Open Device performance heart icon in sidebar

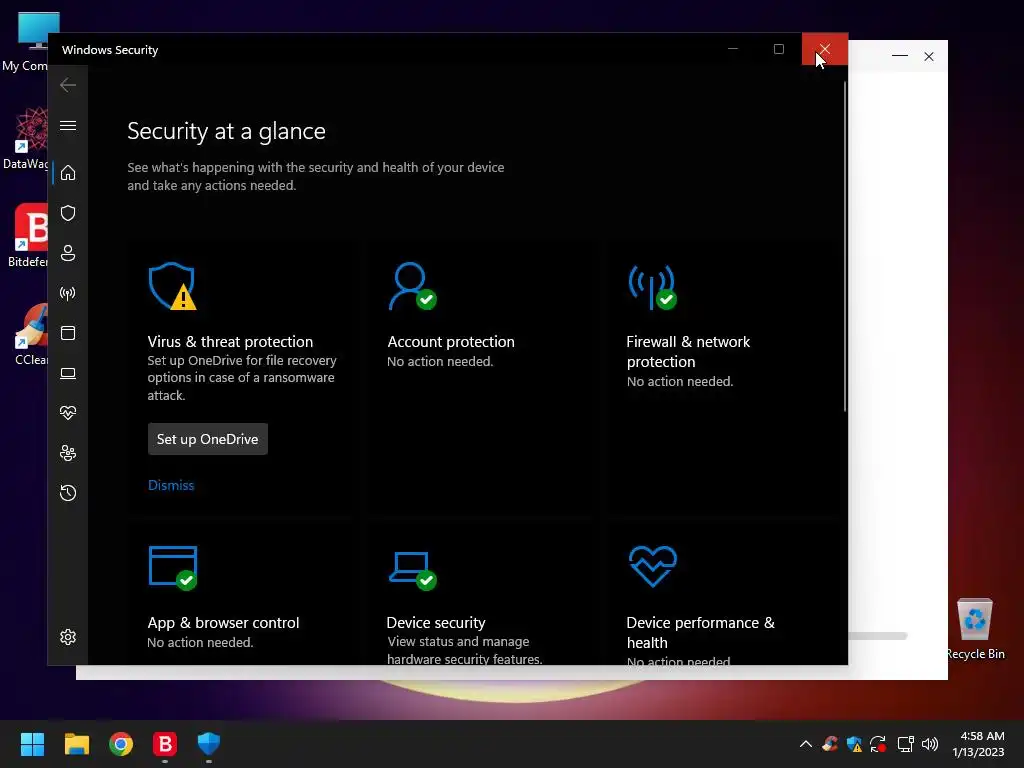pyautogui.click(x=68, y=413)
